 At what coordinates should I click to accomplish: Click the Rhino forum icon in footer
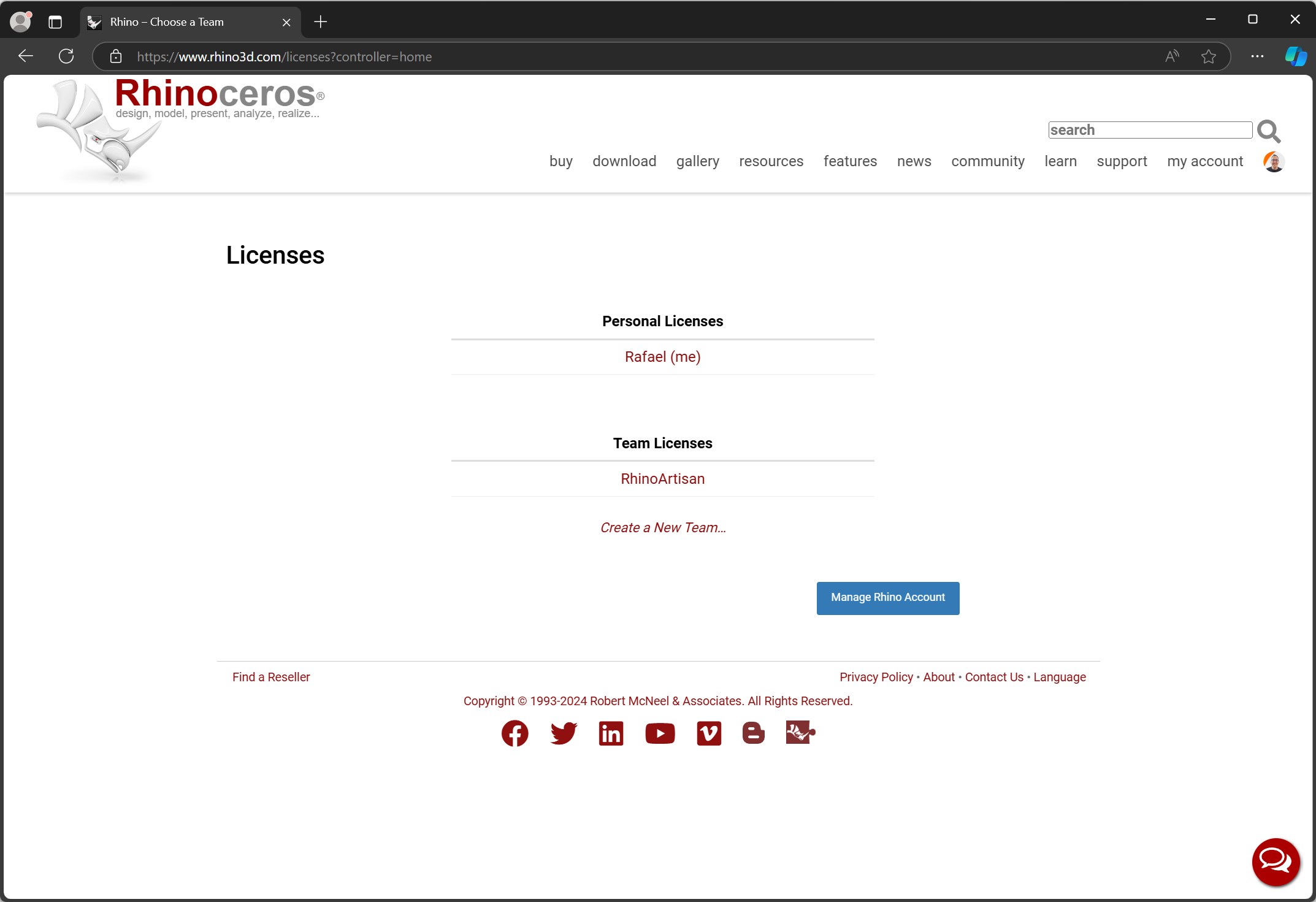tap(800, 732)
